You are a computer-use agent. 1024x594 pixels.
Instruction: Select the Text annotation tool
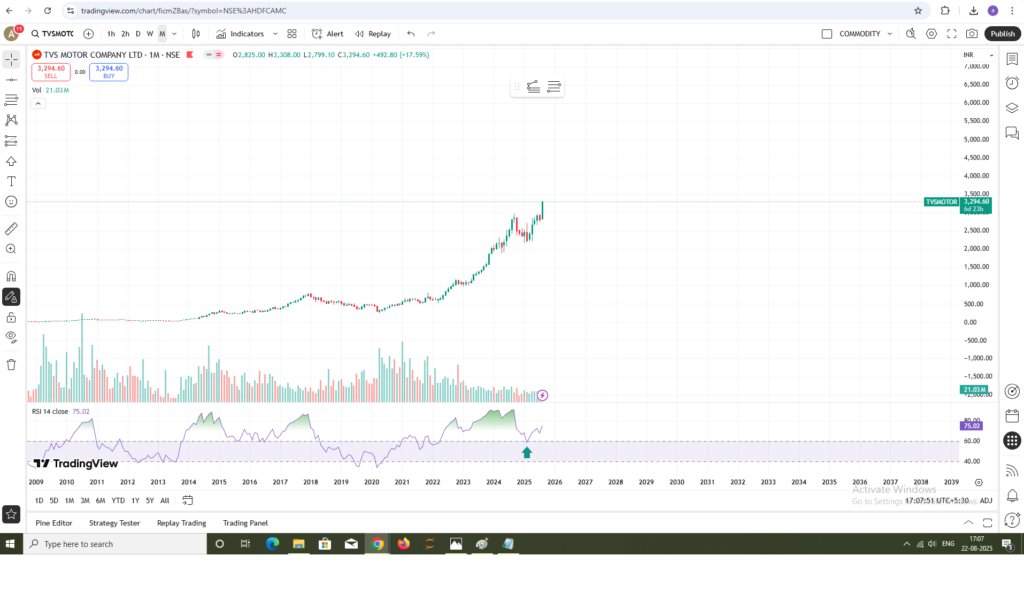11,181
